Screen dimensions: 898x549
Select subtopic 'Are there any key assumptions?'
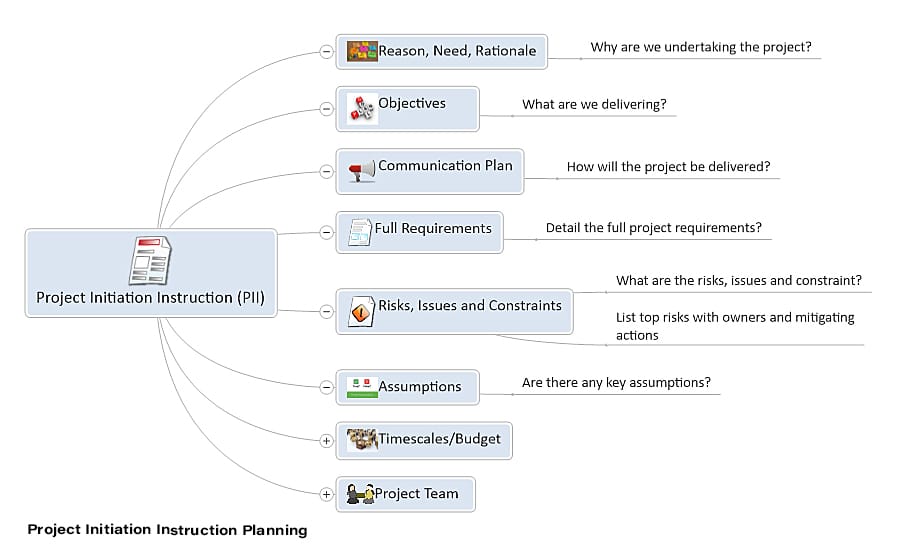point(616,382)
